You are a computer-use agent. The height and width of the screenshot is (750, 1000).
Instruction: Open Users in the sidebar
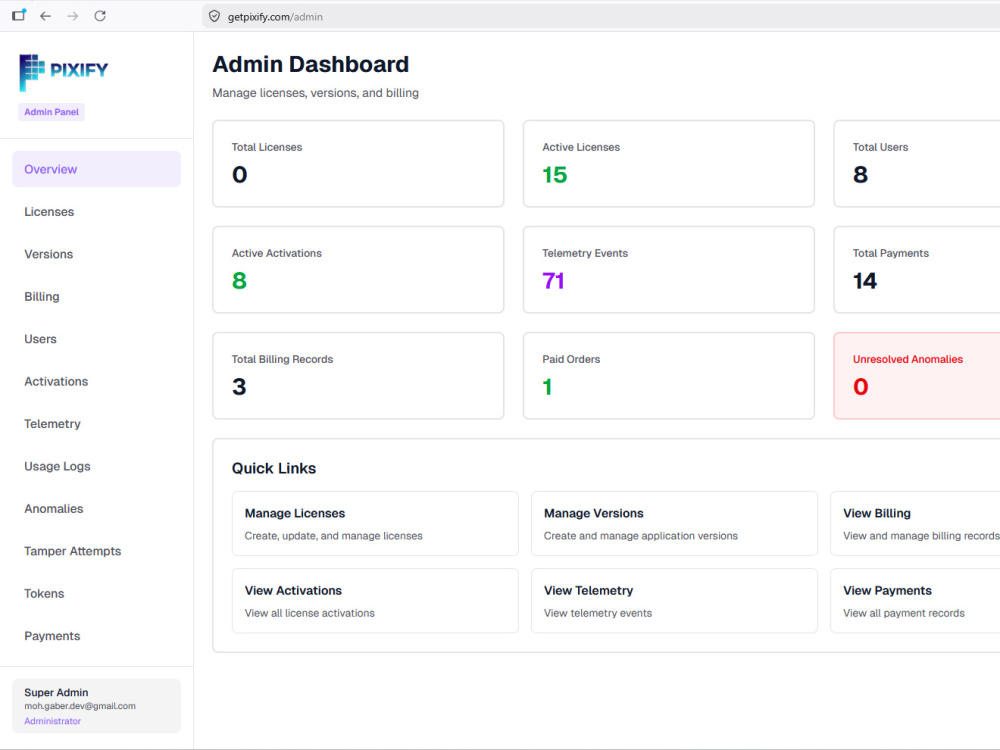click(x=96, y=339)
